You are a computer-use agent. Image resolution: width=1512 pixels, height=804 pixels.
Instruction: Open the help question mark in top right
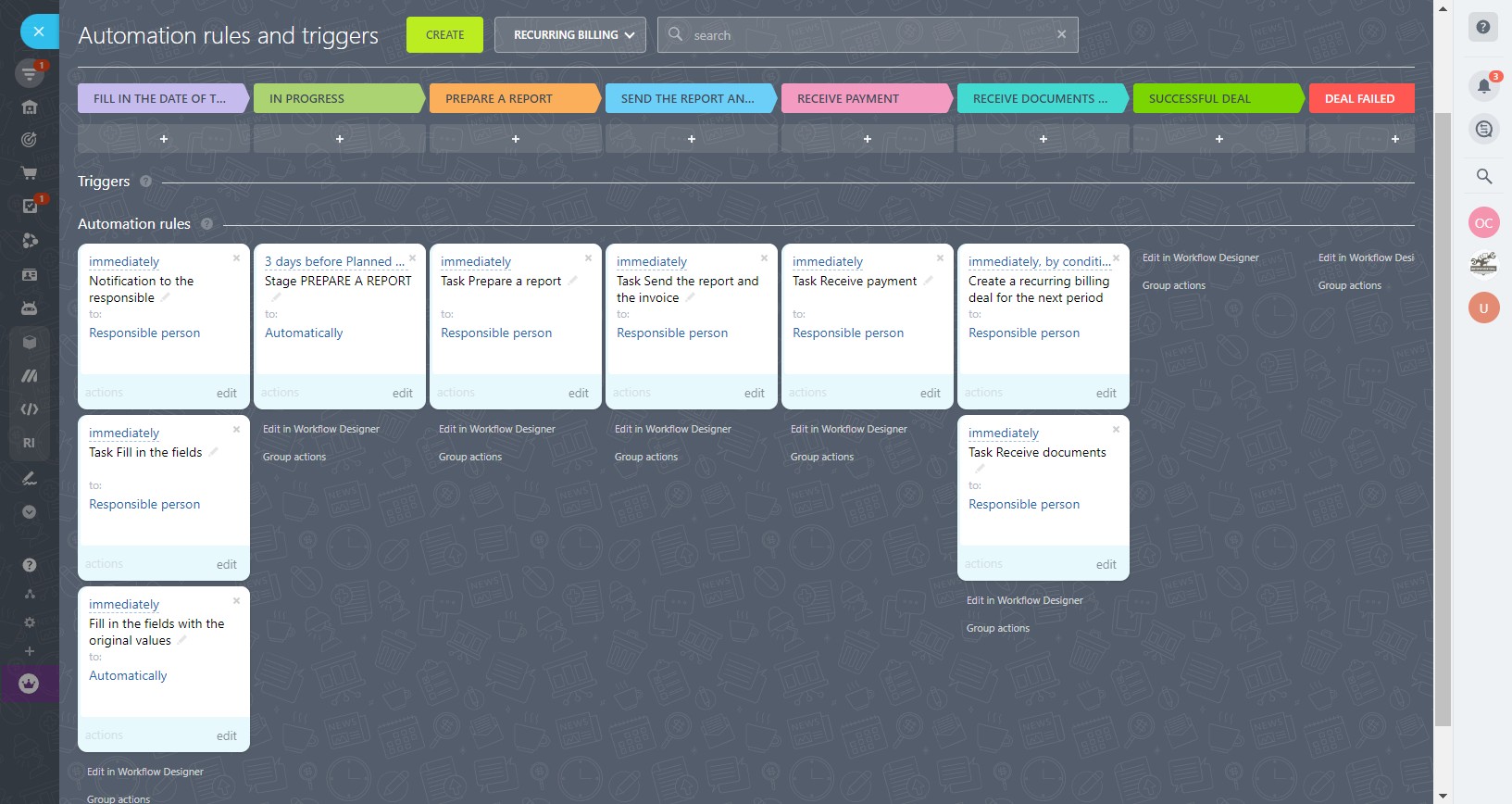(x=1483, y=27)
